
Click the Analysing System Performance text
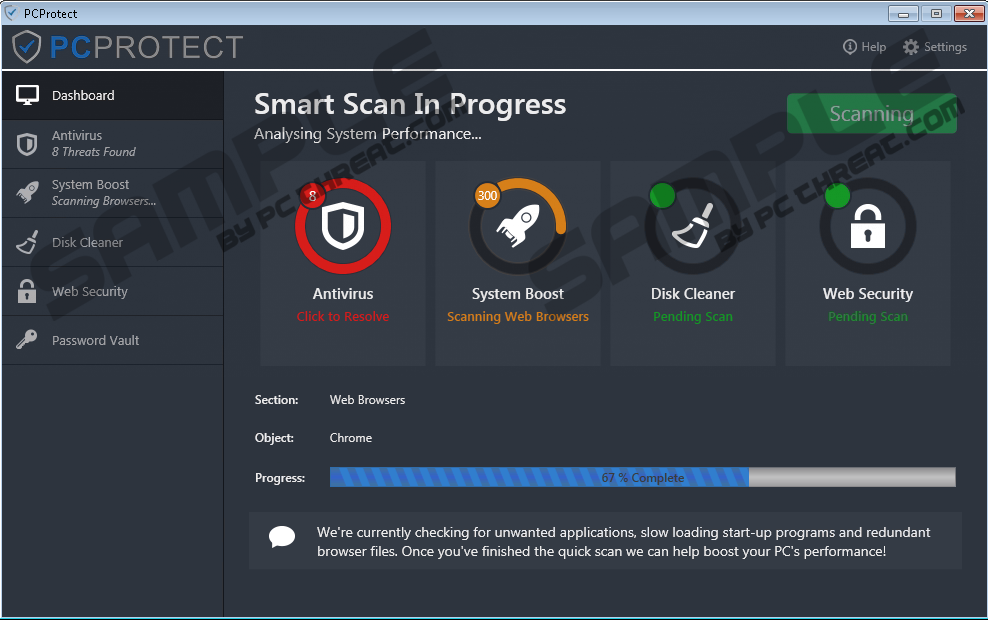click(367, 134)
